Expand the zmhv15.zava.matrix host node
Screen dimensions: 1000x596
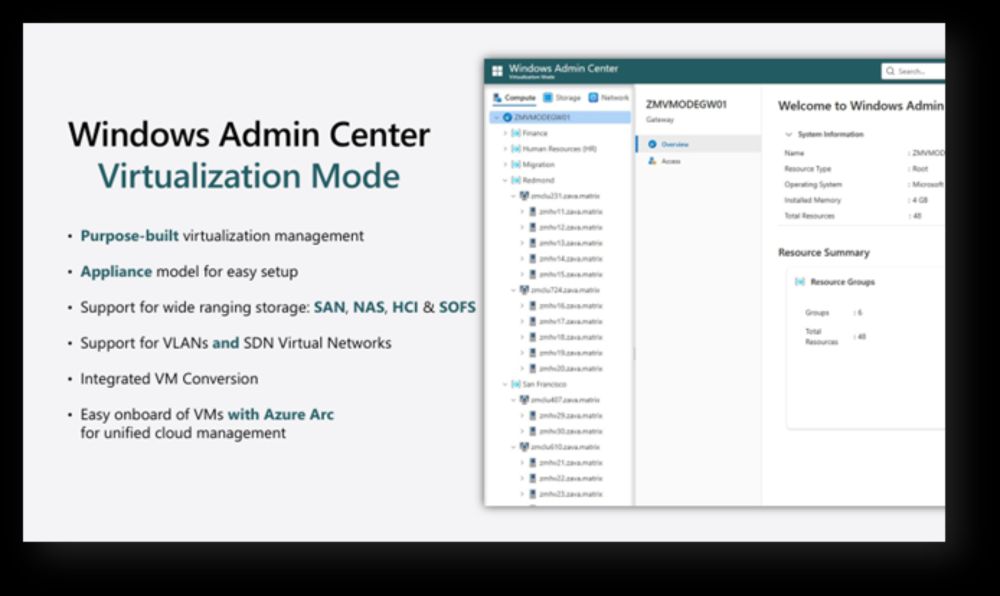coord(522,274)
